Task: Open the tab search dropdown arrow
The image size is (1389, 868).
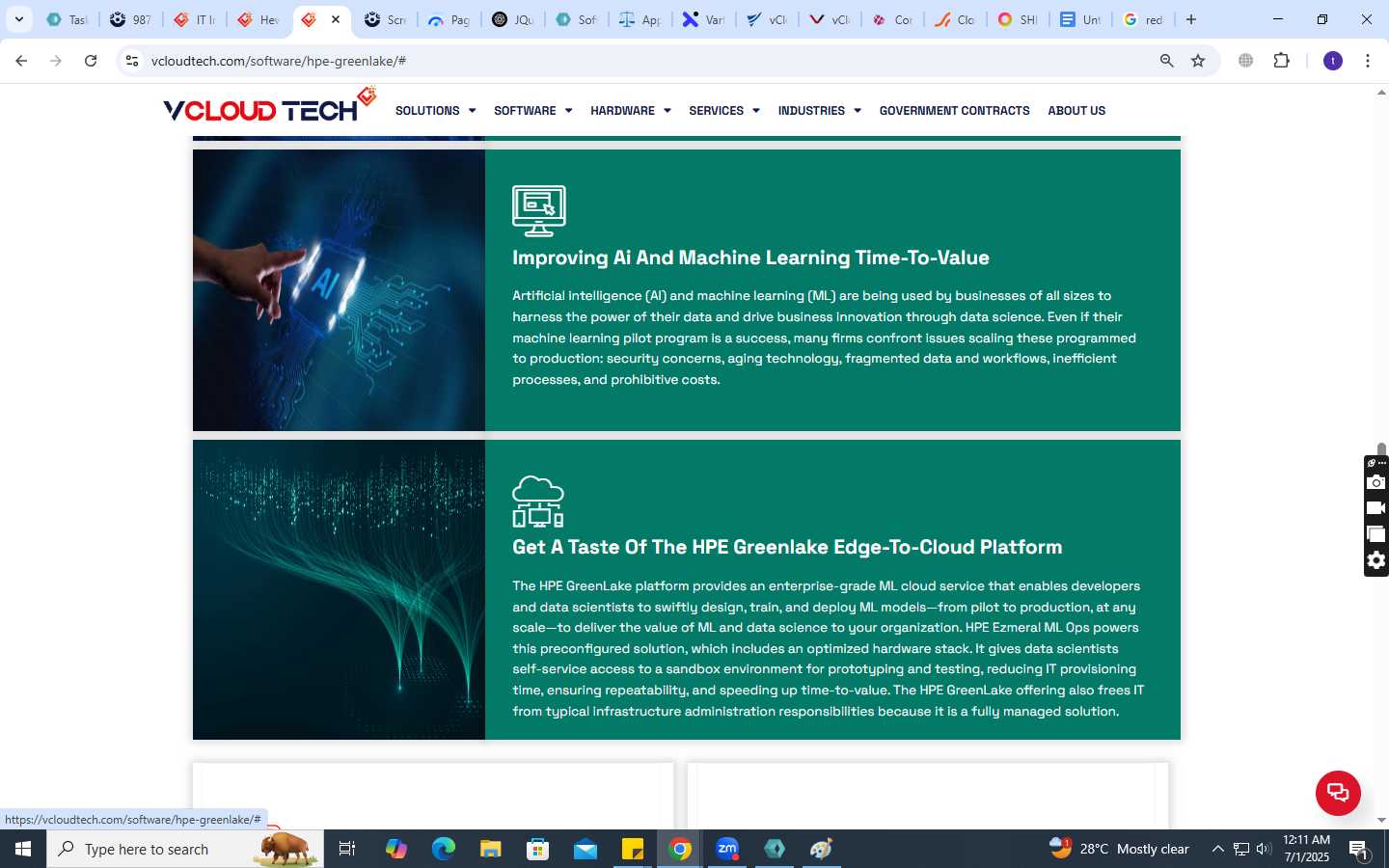Action: (18, 19)
